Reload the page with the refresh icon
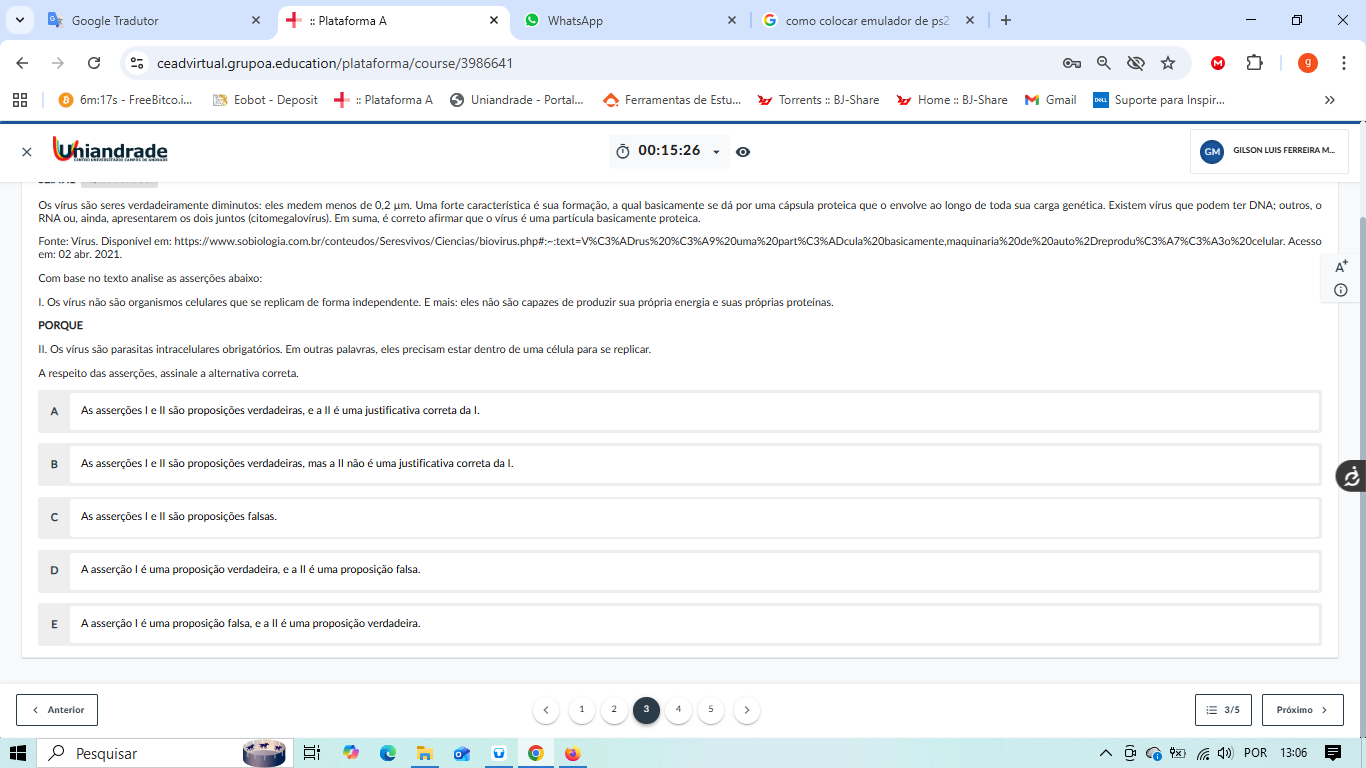Screen dimensions: 1366x768 (x=94, y=63)
